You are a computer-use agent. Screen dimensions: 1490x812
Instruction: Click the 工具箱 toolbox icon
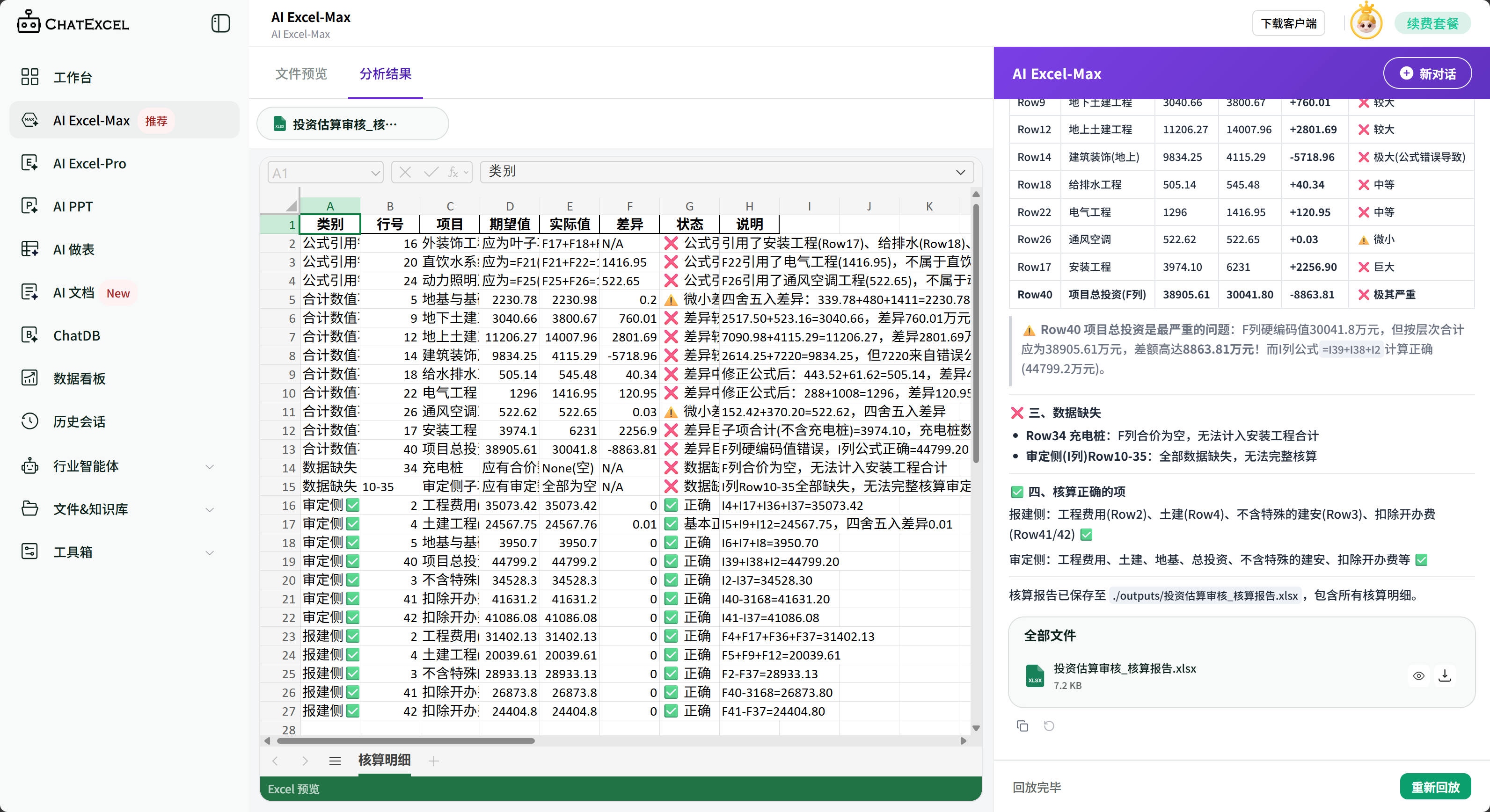tap(29, 552)
